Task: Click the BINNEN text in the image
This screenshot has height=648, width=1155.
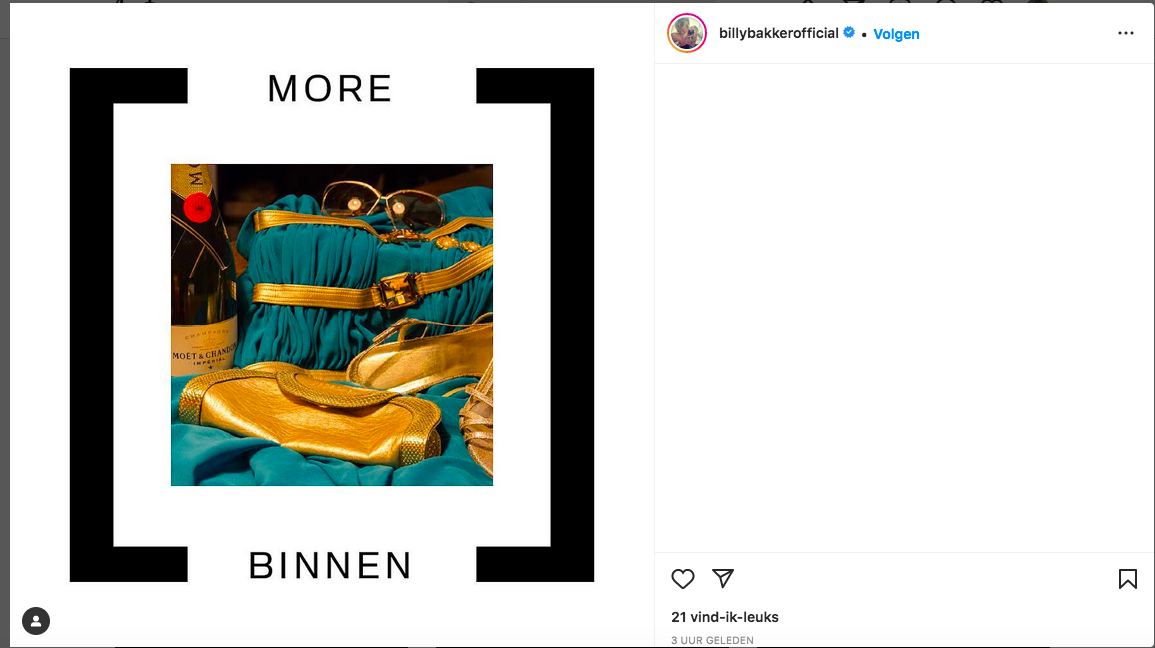Action: point(330,566)
